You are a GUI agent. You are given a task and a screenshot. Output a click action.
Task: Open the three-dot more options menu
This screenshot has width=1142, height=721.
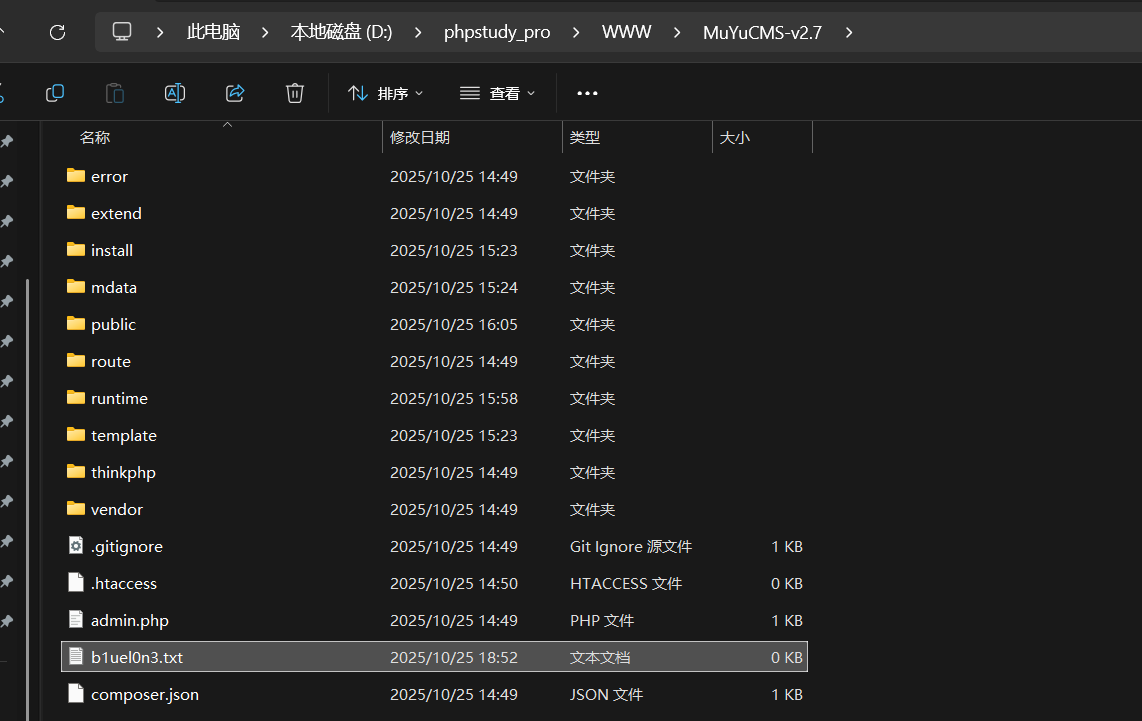pos(587,93)
